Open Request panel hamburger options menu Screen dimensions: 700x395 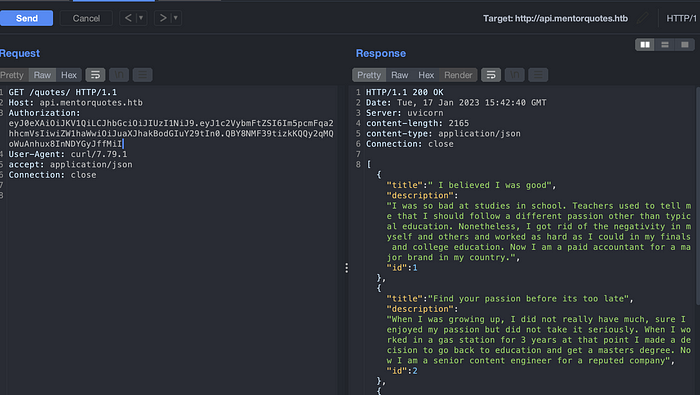[142, 75]
